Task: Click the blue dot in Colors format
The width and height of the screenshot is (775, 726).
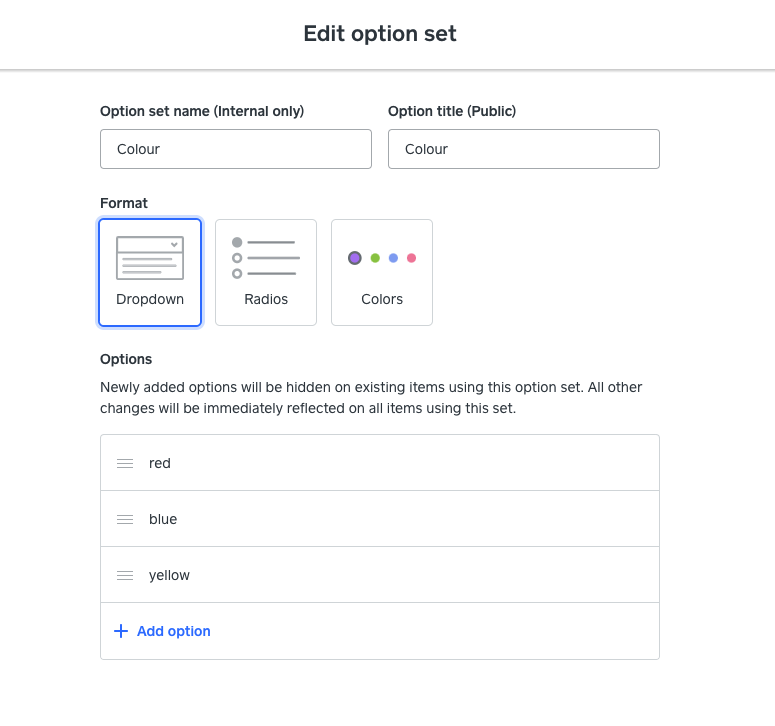Action: [393, 258]
